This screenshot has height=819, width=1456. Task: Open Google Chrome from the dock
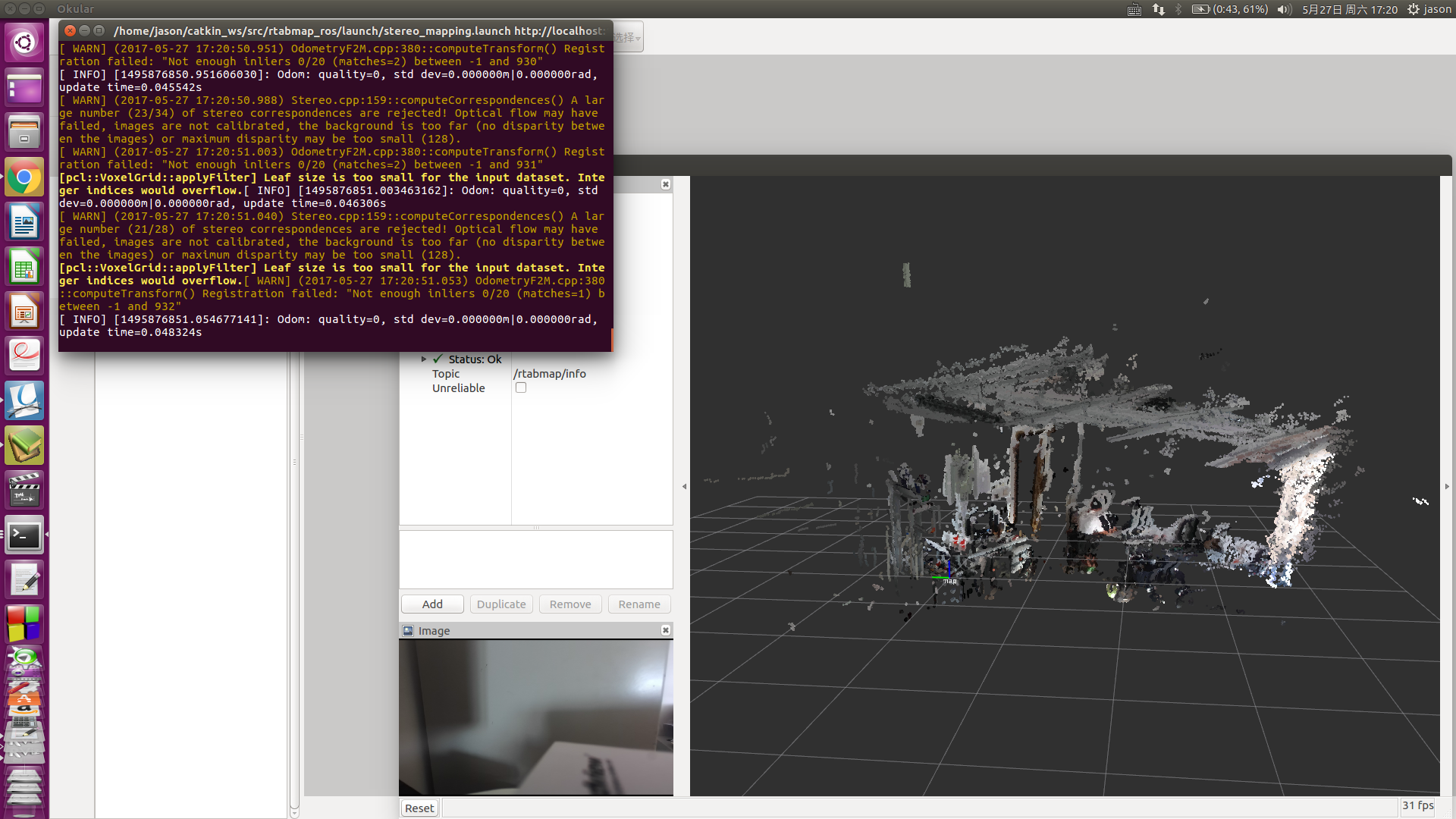(24, 179)
